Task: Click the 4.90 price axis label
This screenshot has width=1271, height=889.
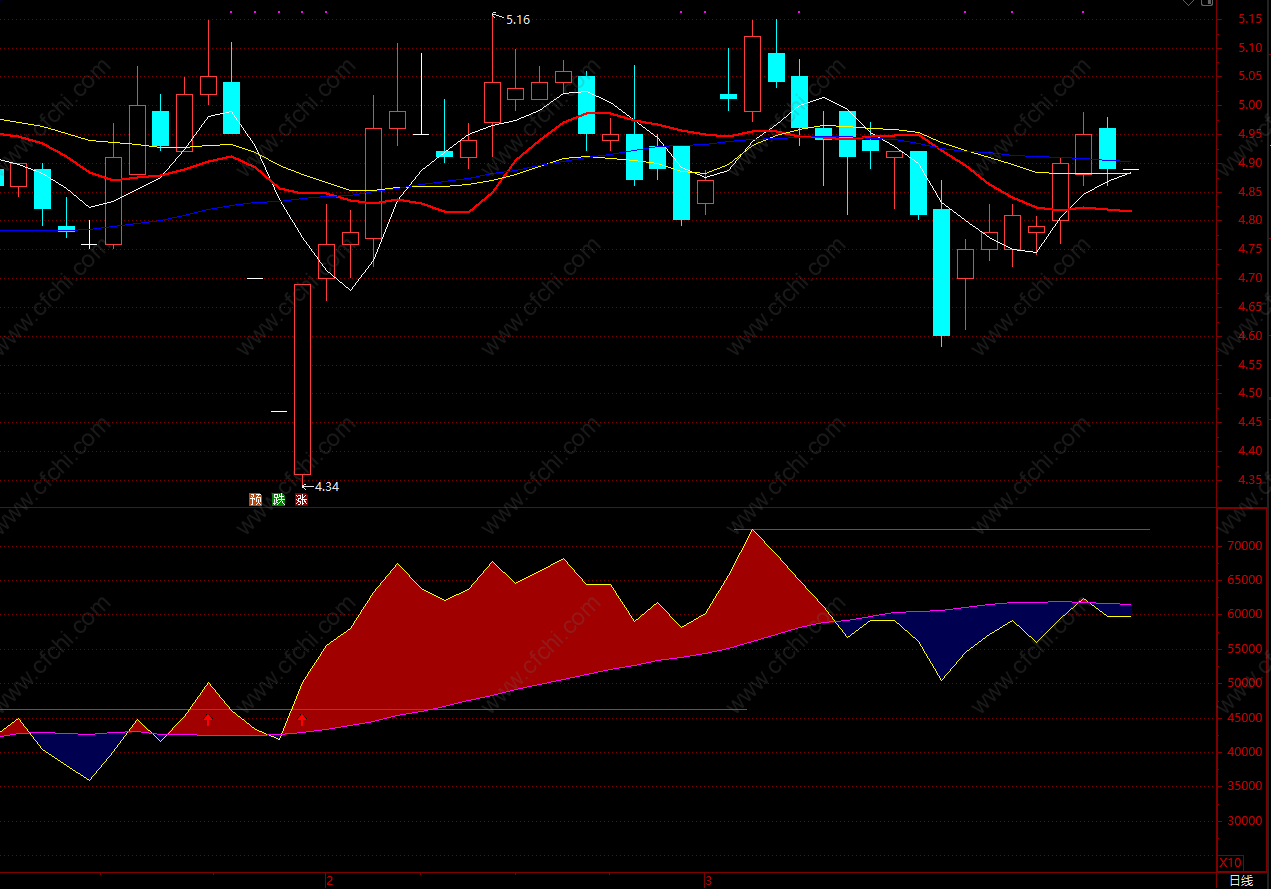Action: (1249, 163)
